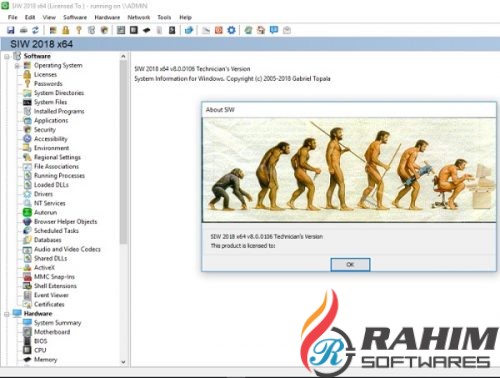
Task: Click the Save (floppy disk) toolbar icon
Action: tap(11, 30)
